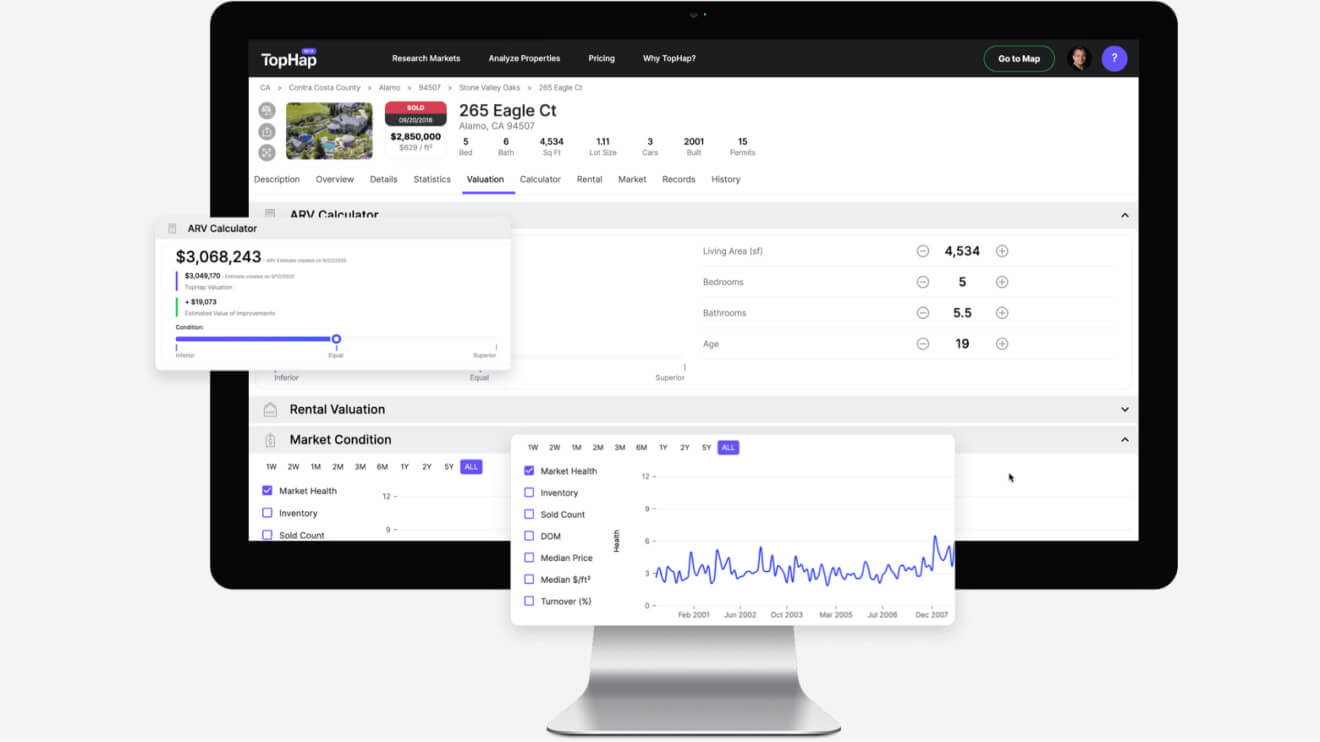The height and width of the screenshot is (742, 1320).
Task: Click Superior end of popup Condition slider
Action: pyautogui.click(x=484, y=356)
